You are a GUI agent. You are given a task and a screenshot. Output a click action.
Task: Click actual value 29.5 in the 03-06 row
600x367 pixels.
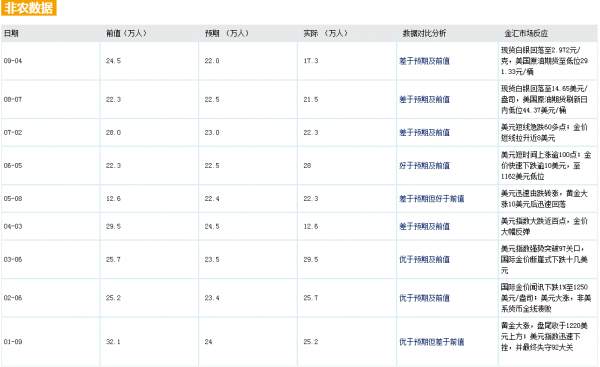point(311,259)
